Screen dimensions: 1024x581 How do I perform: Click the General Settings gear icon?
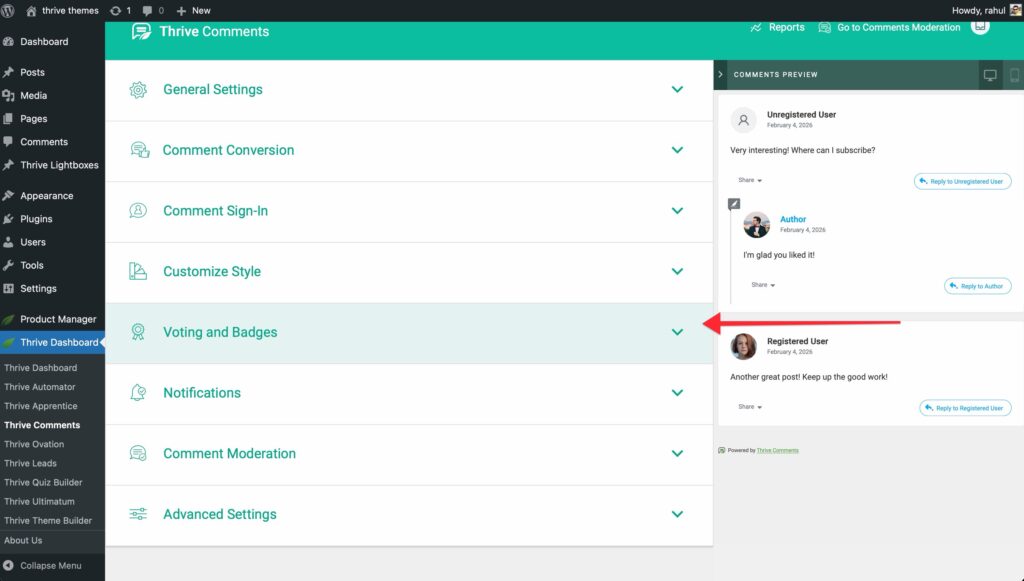coord(138,90)
